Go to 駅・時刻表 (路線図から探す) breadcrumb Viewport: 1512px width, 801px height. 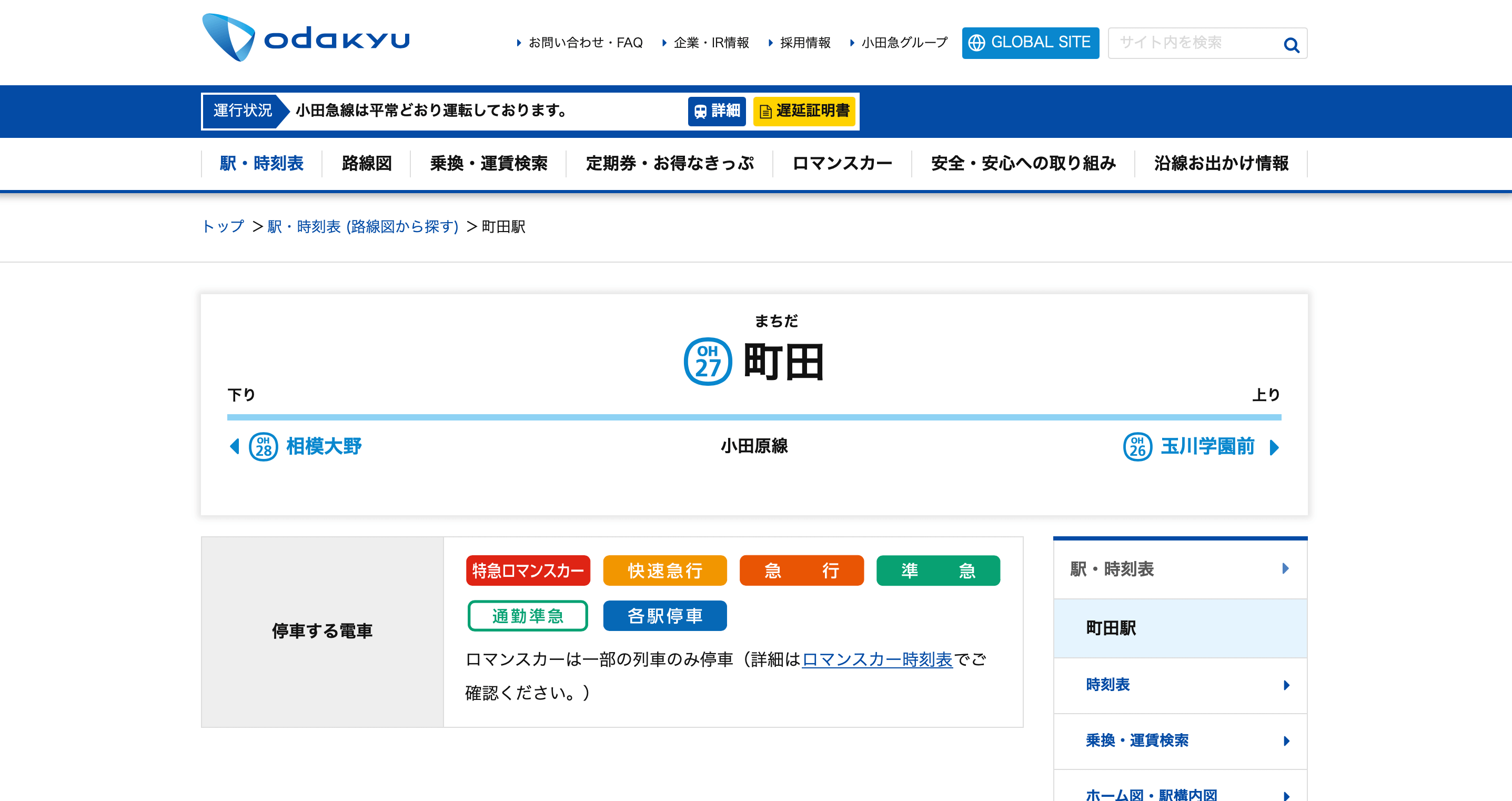click(362, 227)
